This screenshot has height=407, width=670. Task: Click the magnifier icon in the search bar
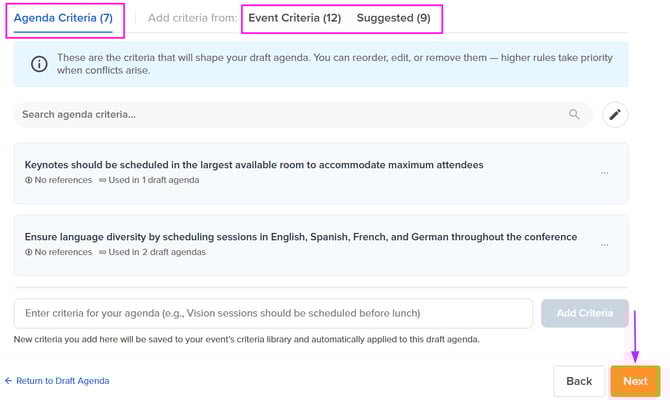point(574,115)
